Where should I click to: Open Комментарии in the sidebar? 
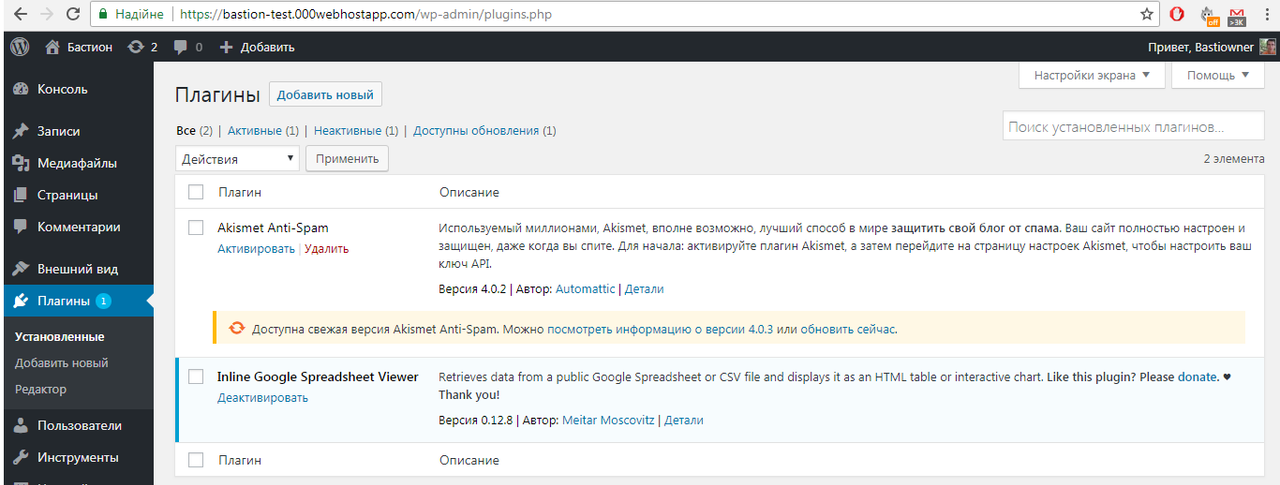click(x=77, y=227)
